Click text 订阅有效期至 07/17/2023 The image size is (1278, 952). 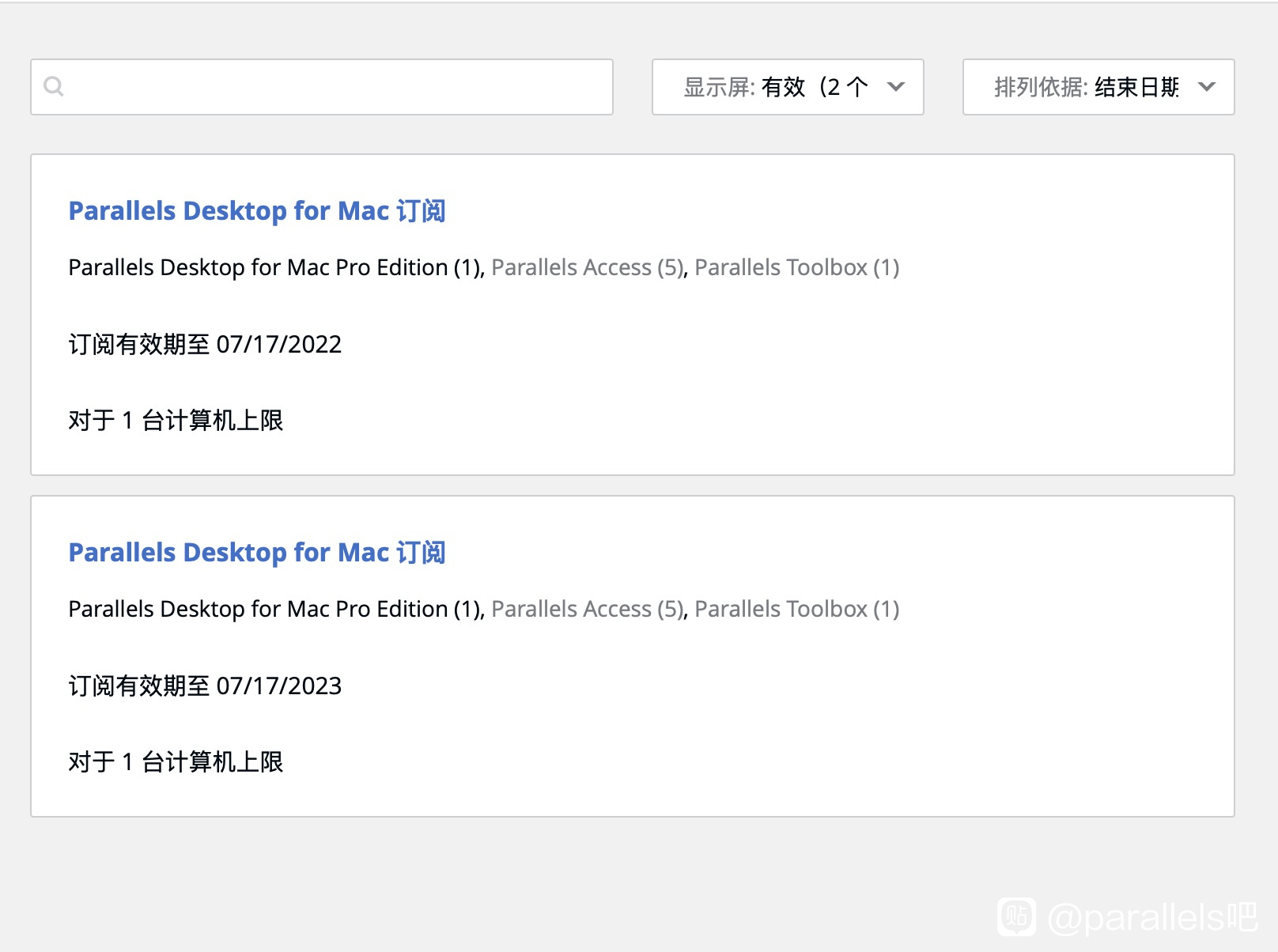coord(206,686)
